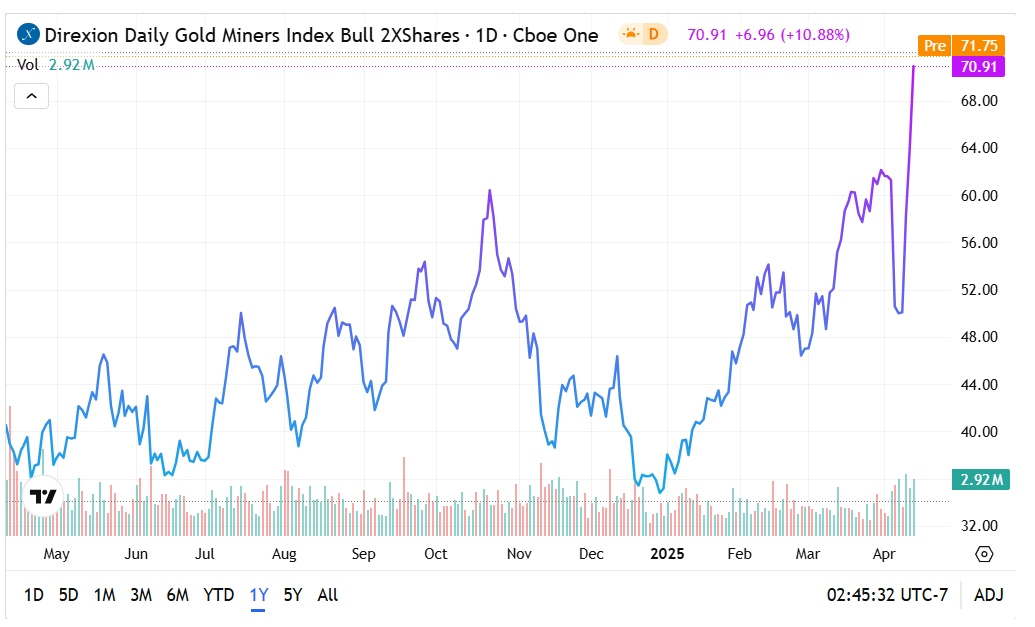
Task: Click the orange Pre market label
Action: click(x=934, y=46)
